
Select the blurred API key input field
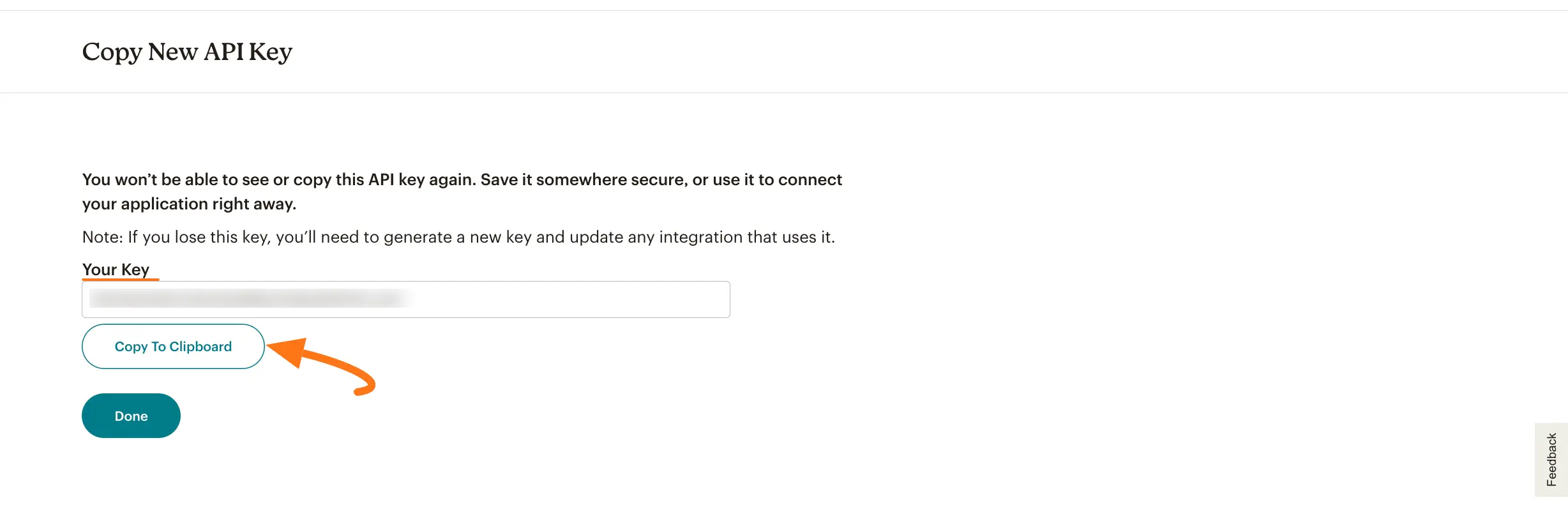coord(405,298)
